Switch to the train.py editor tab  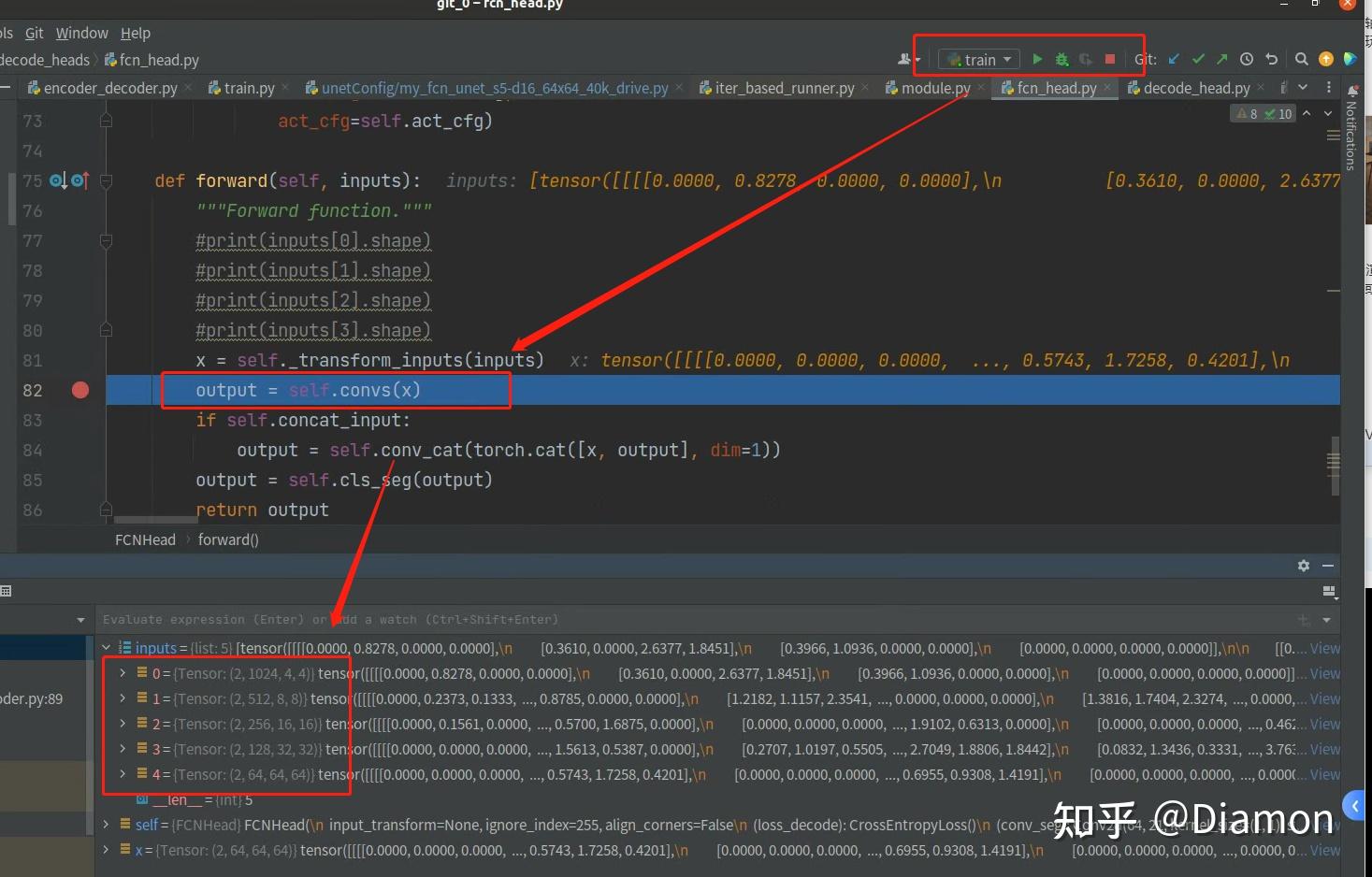247,88
